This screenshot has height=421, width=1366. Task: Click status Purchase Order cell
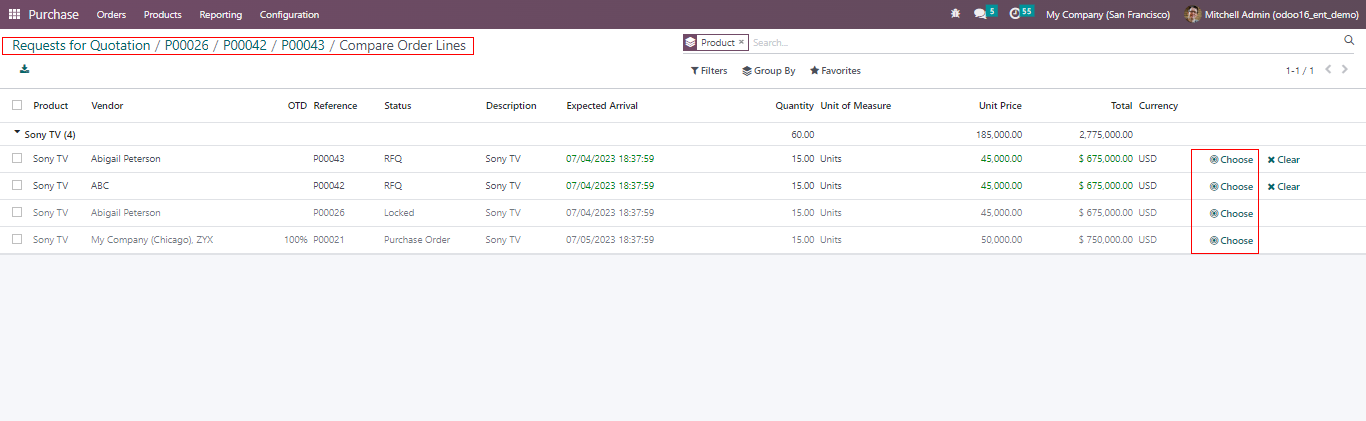(417, 240)
